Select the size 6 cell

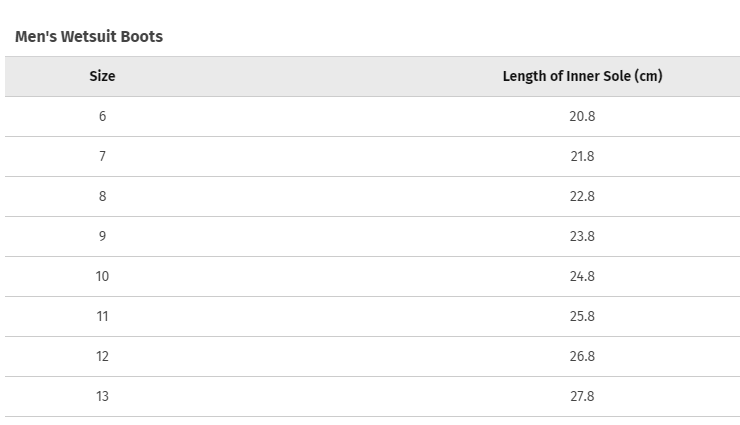click(102, 116)
